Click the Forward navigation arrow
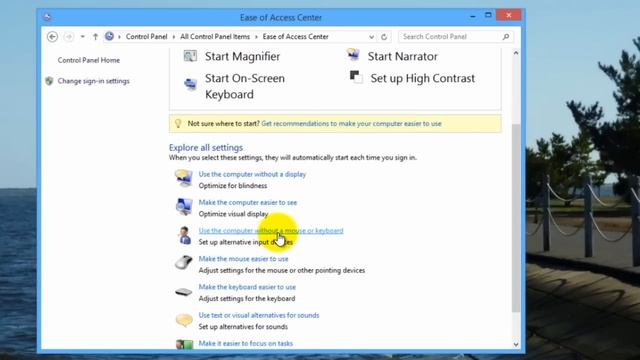 [69, 37]
